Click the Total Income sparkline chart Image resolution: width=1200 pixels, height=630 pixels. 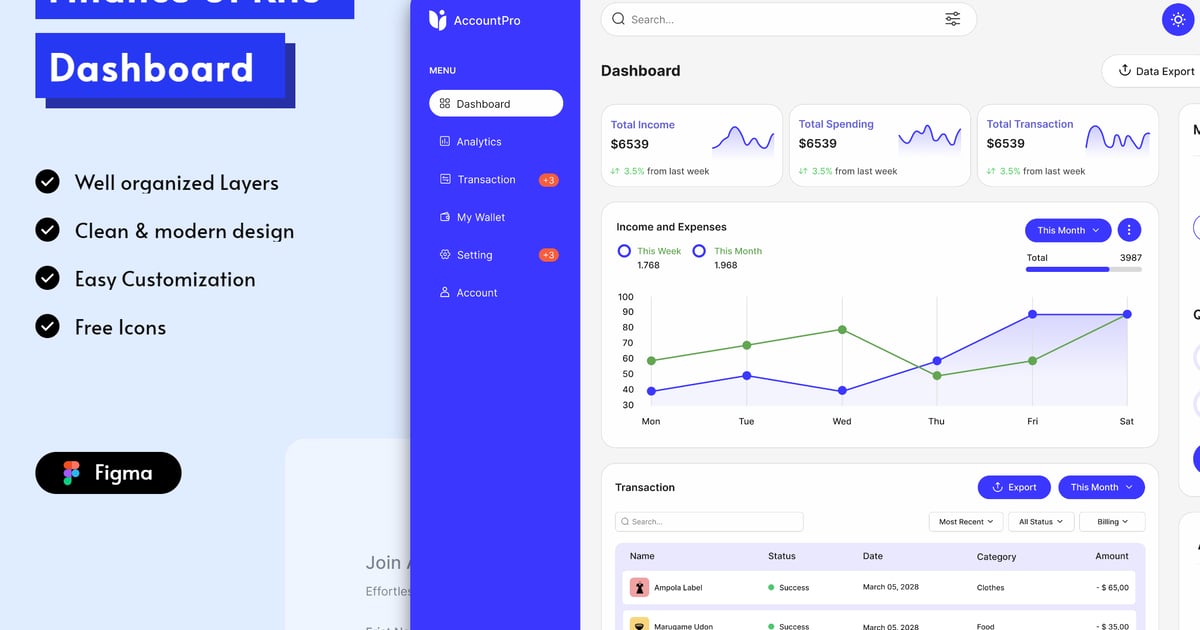click(x=743, y=138)
